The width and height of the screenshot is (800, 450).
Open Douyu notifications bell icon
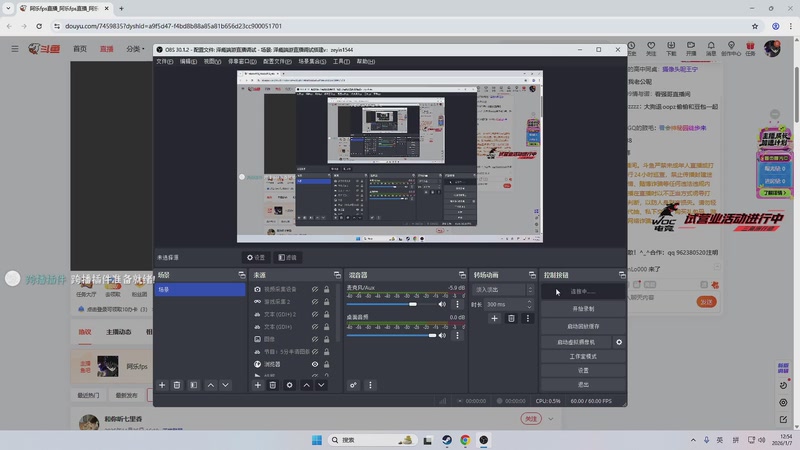711,48
